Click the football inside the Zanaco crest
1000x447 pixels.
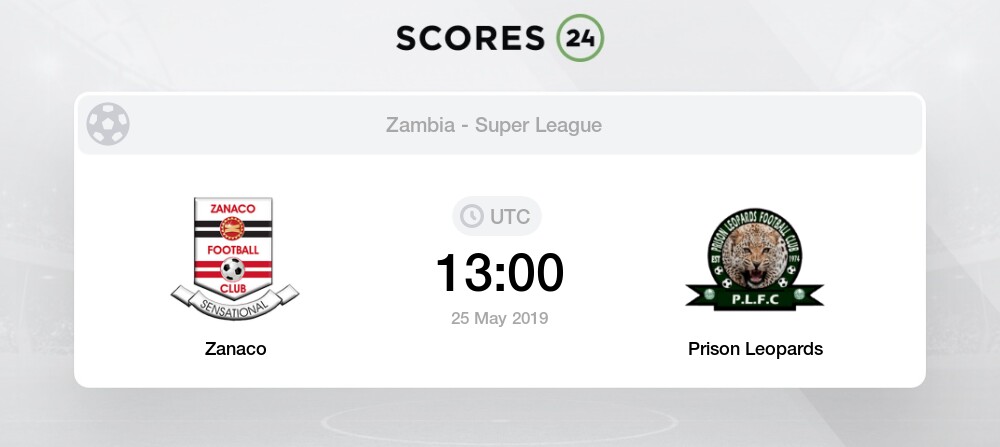click(x=234, y=269)
